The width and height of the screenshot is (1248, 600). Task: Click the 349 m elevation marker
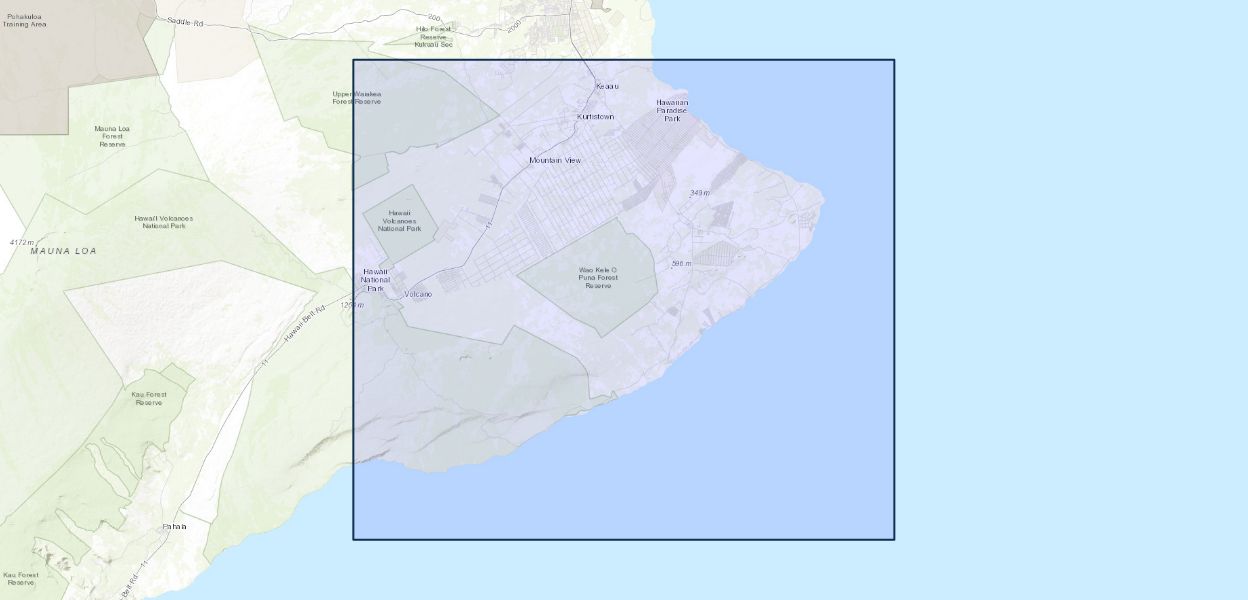pos(699,193)
